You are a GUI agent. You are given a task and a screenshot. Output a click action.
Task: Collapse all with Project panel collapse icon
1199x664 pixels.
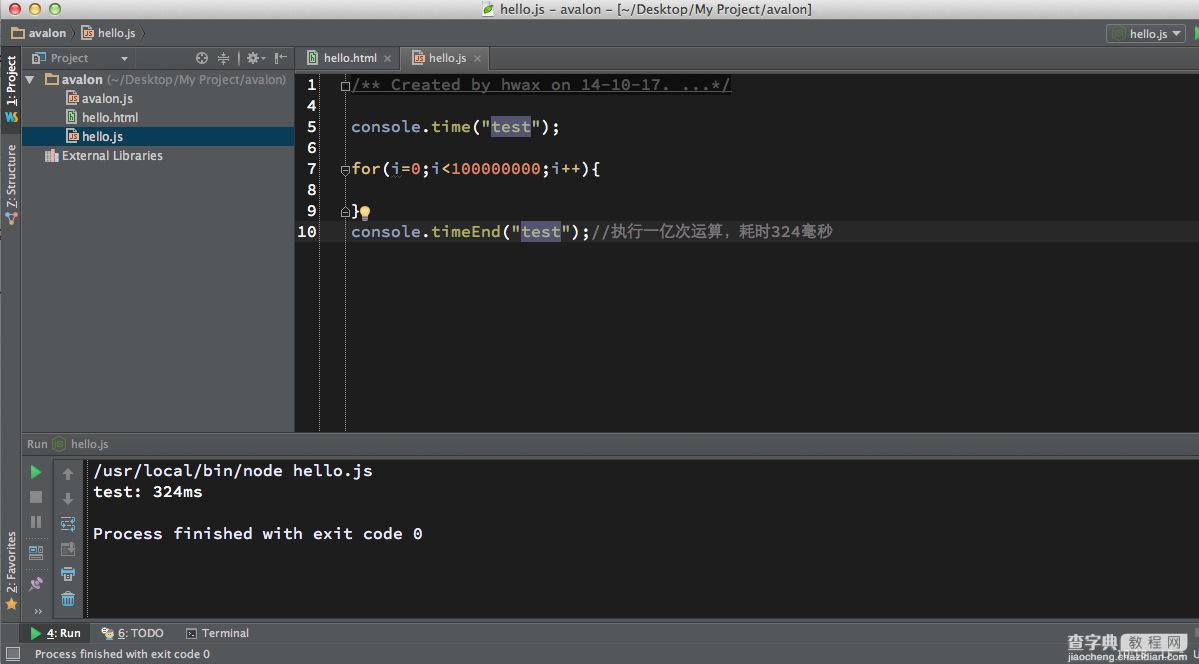click(223, 58)
